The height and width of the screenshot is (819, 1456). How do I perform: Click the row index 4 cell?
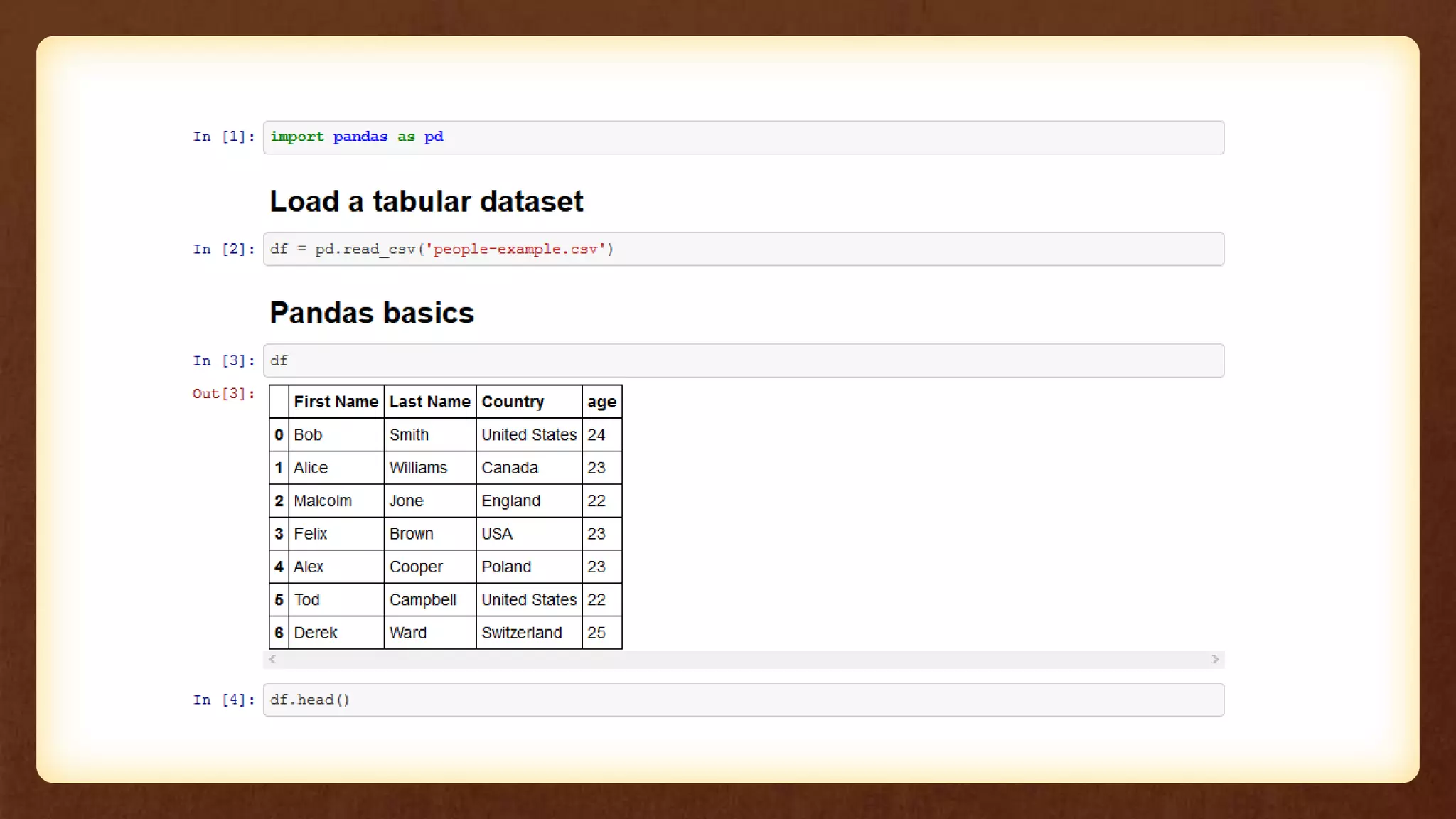(x=279, y=567)
